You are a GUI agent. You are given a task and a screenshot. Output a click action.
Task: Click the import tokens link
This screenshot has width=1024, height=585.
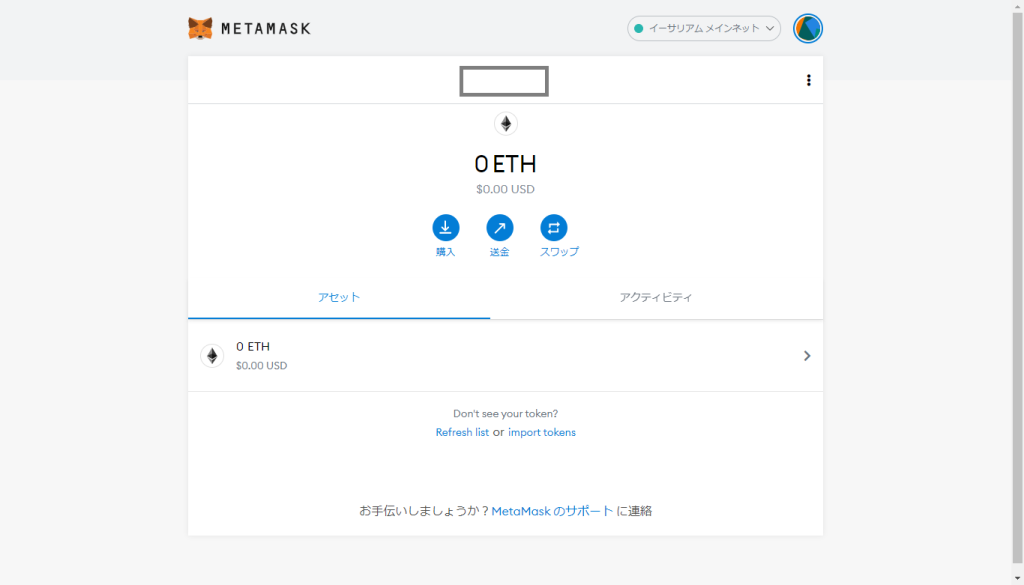point(542,432)
